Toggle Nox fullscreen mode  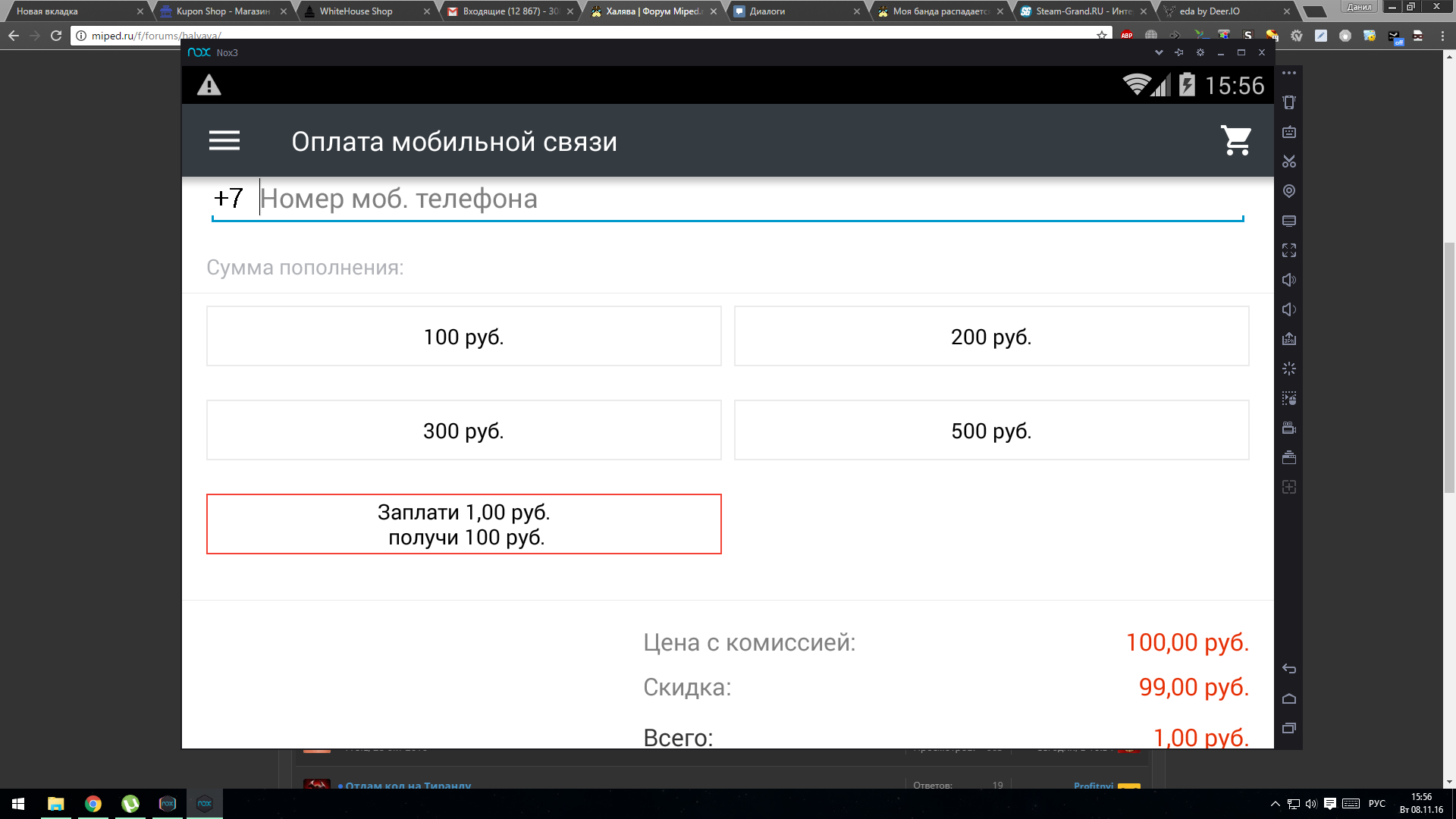pyautogui.click(x=1289, y=250)
